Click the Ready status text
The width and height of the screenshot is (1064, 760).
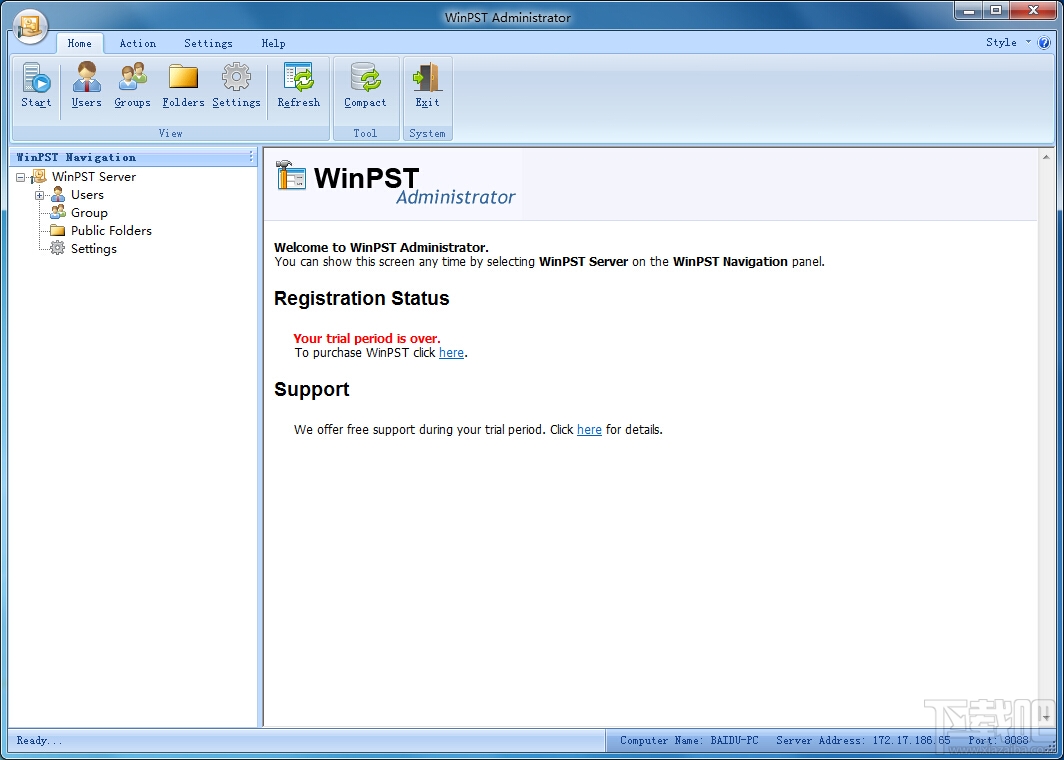click(39, 740)
